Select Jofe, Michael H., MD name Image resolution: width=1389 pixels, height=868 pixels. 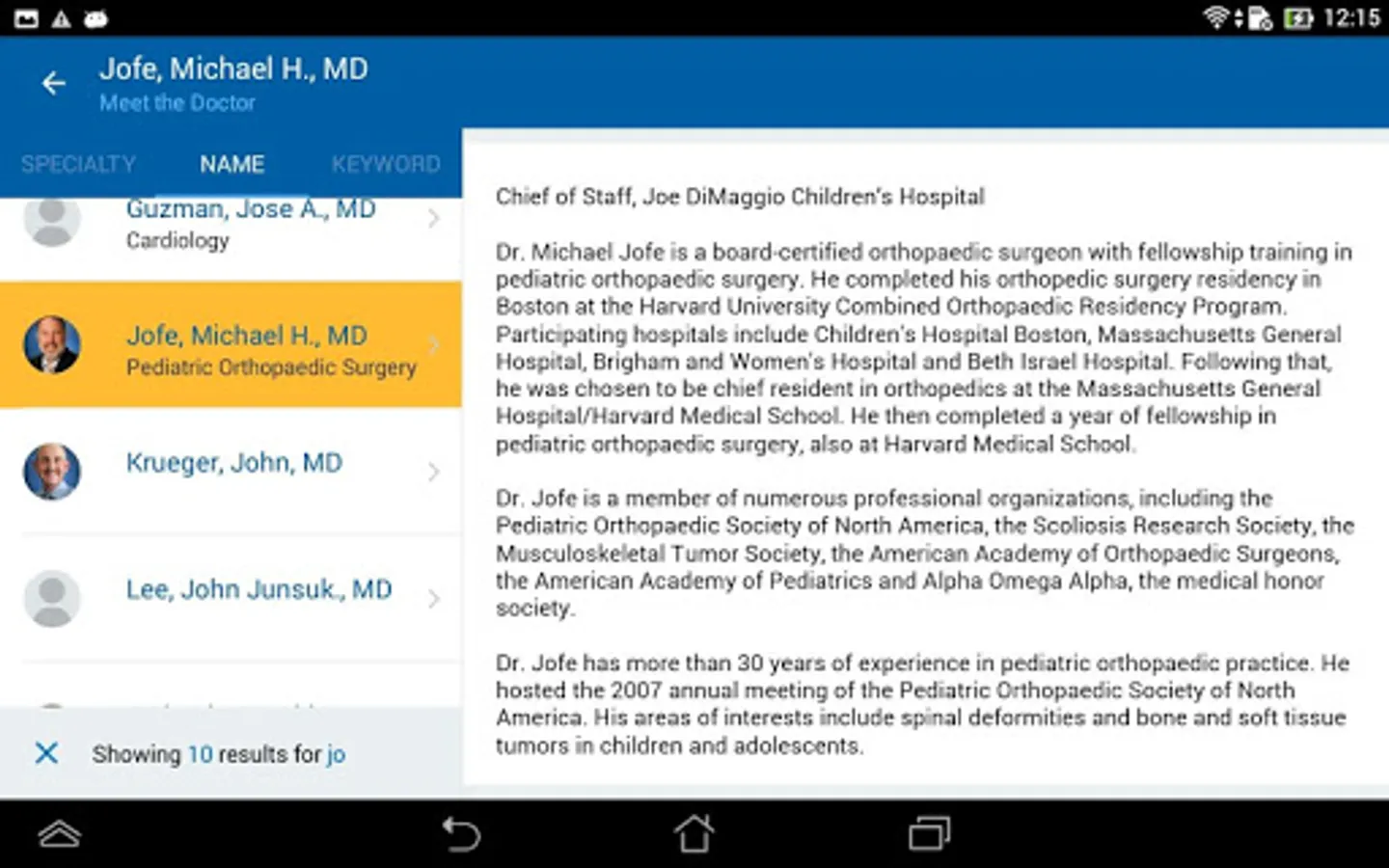pyautogui.click(x=247, y=336)
